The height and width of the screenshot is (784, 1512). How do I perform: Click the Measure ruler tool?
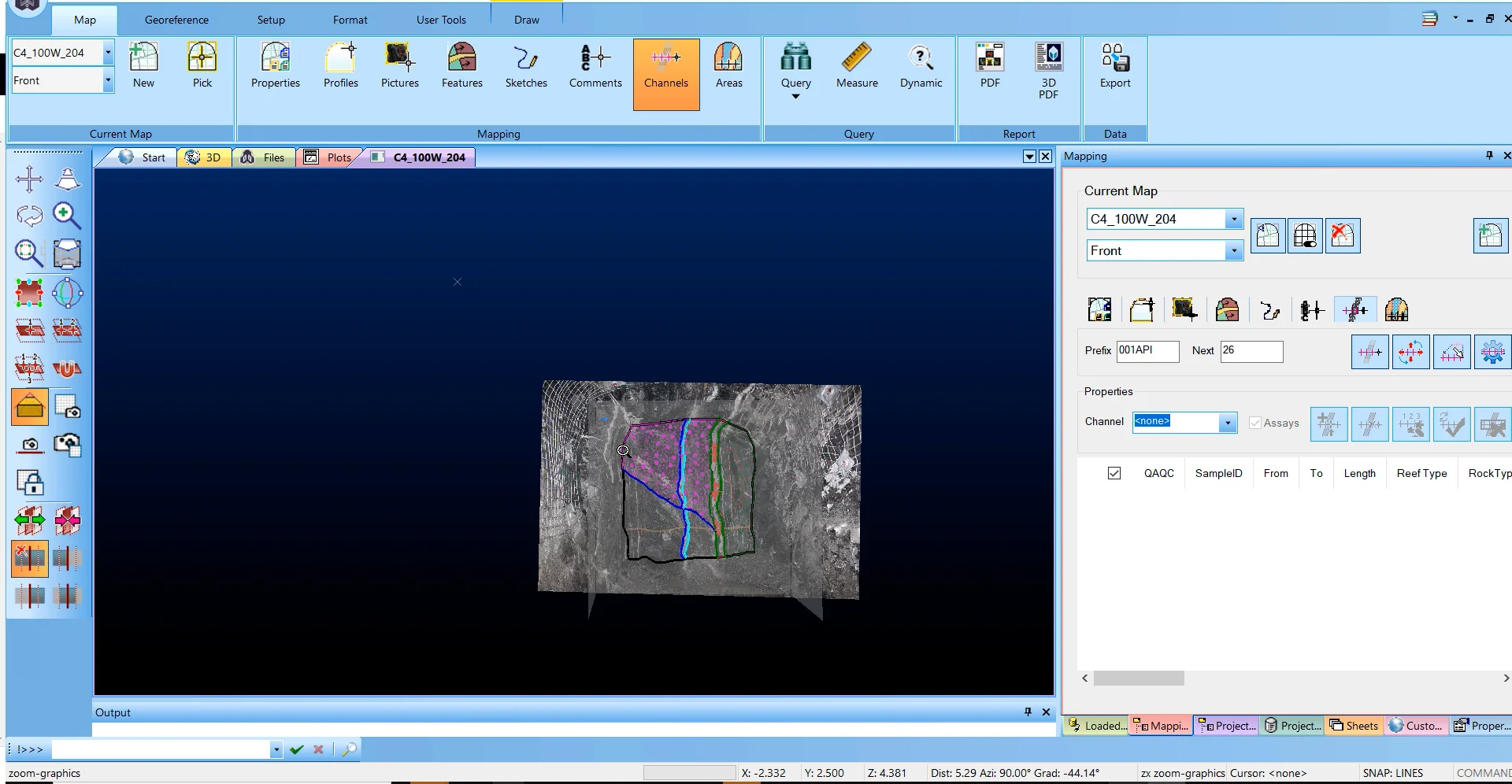point(856,66)
